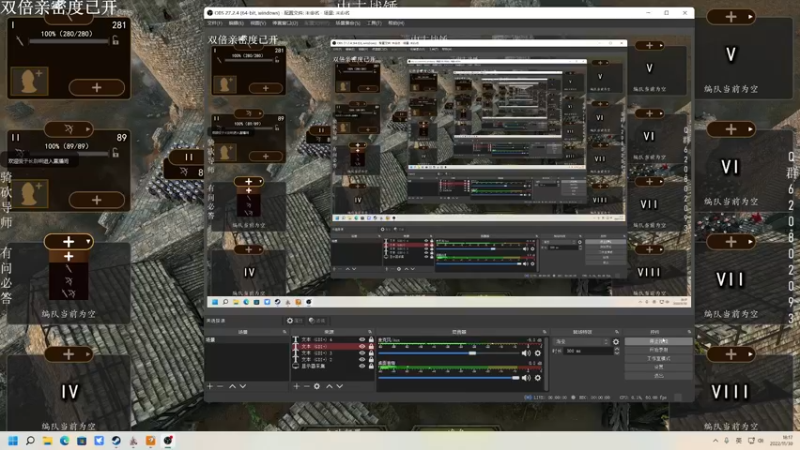
Task: Open File Explorer from taskbar
Action: (47, 441)
